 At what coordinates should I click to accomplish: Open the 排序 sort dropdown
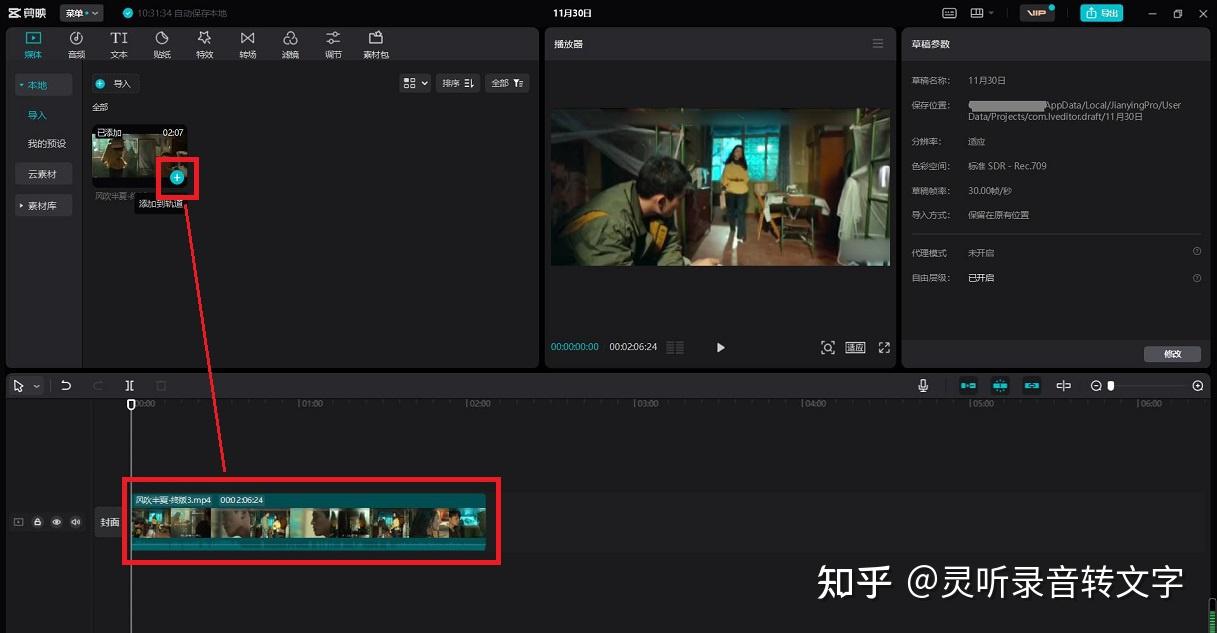click(458, 83)
